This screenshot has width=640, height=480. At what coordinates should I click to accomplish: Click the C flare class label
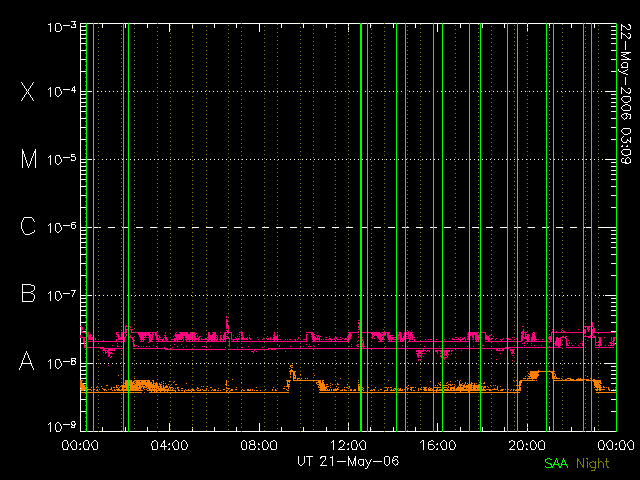click(x=28, y=226)
